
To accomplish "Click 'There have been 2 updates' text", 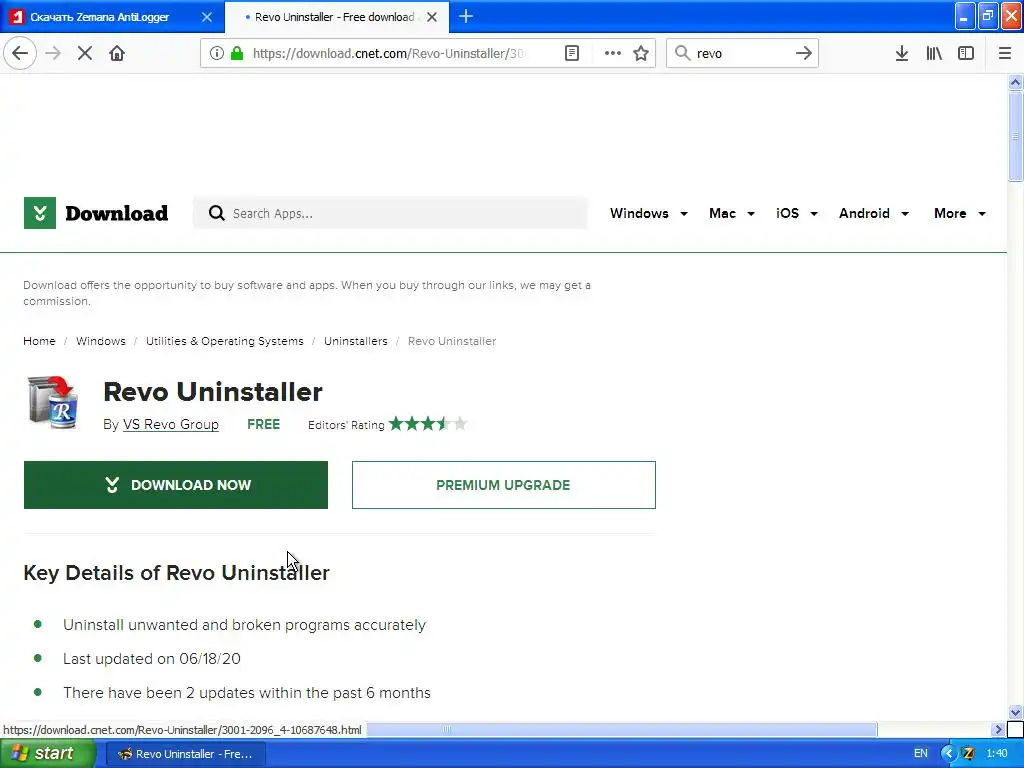I will [x=247, y=692].
